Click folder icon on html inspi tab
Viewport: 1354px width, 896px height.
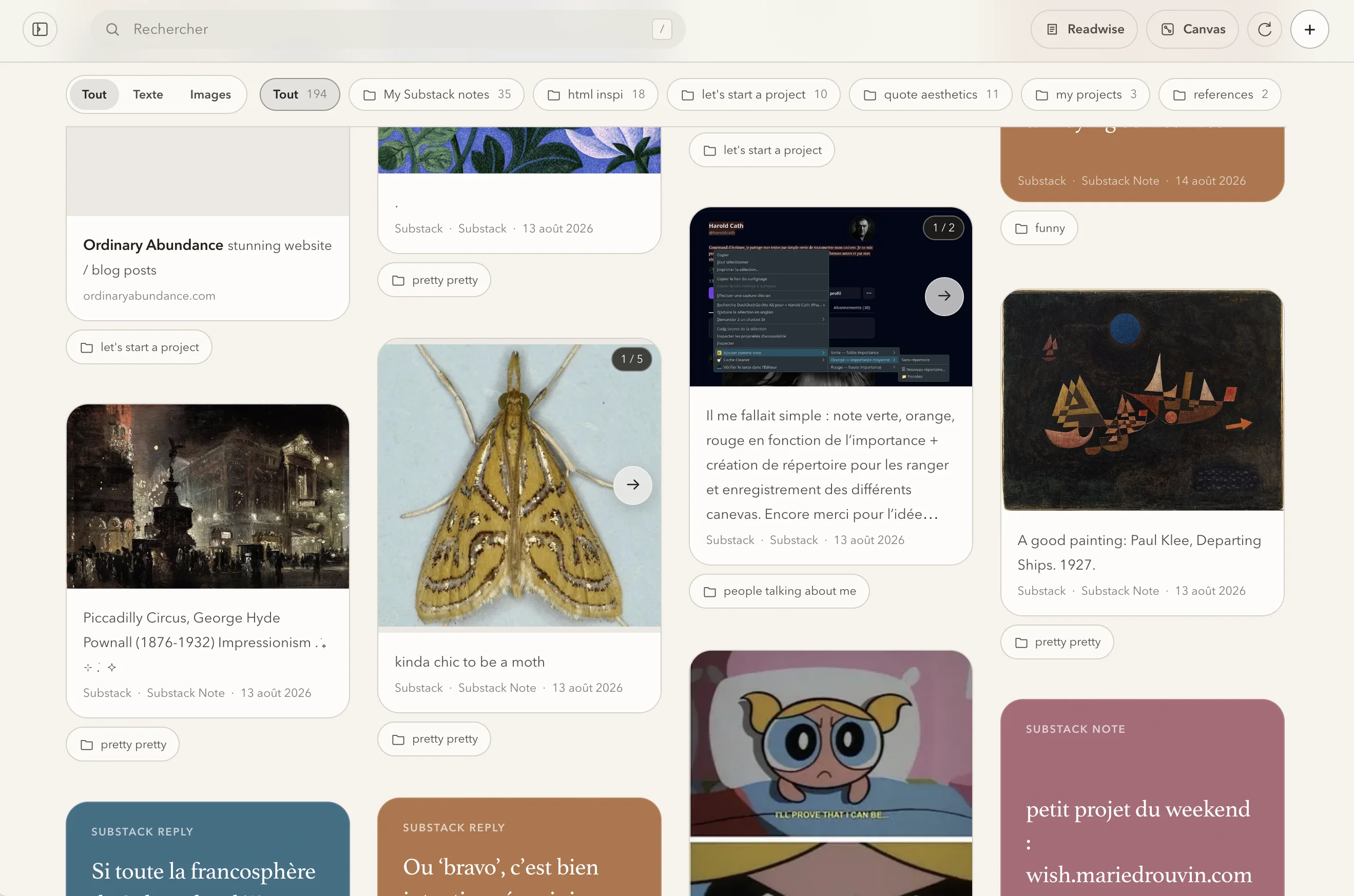click(x=554, y=95)
